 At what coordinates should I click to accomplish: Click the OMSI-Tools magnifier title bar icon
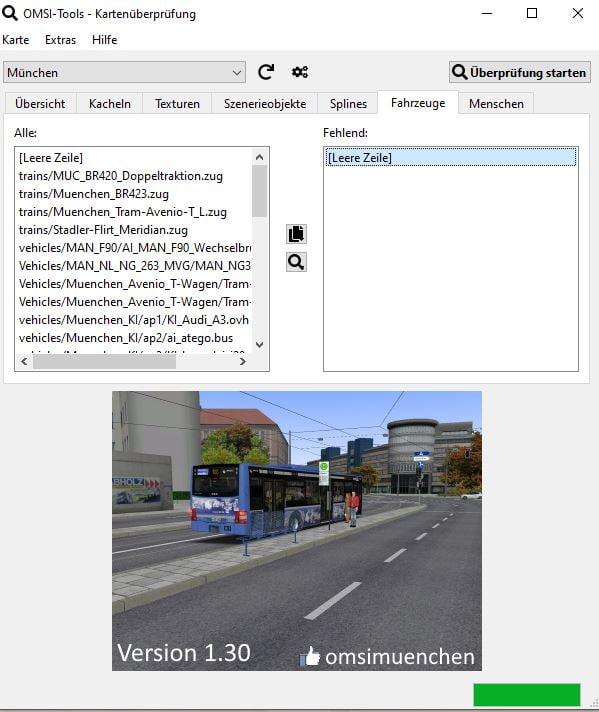pyautogui.click(x=10, y=13)
